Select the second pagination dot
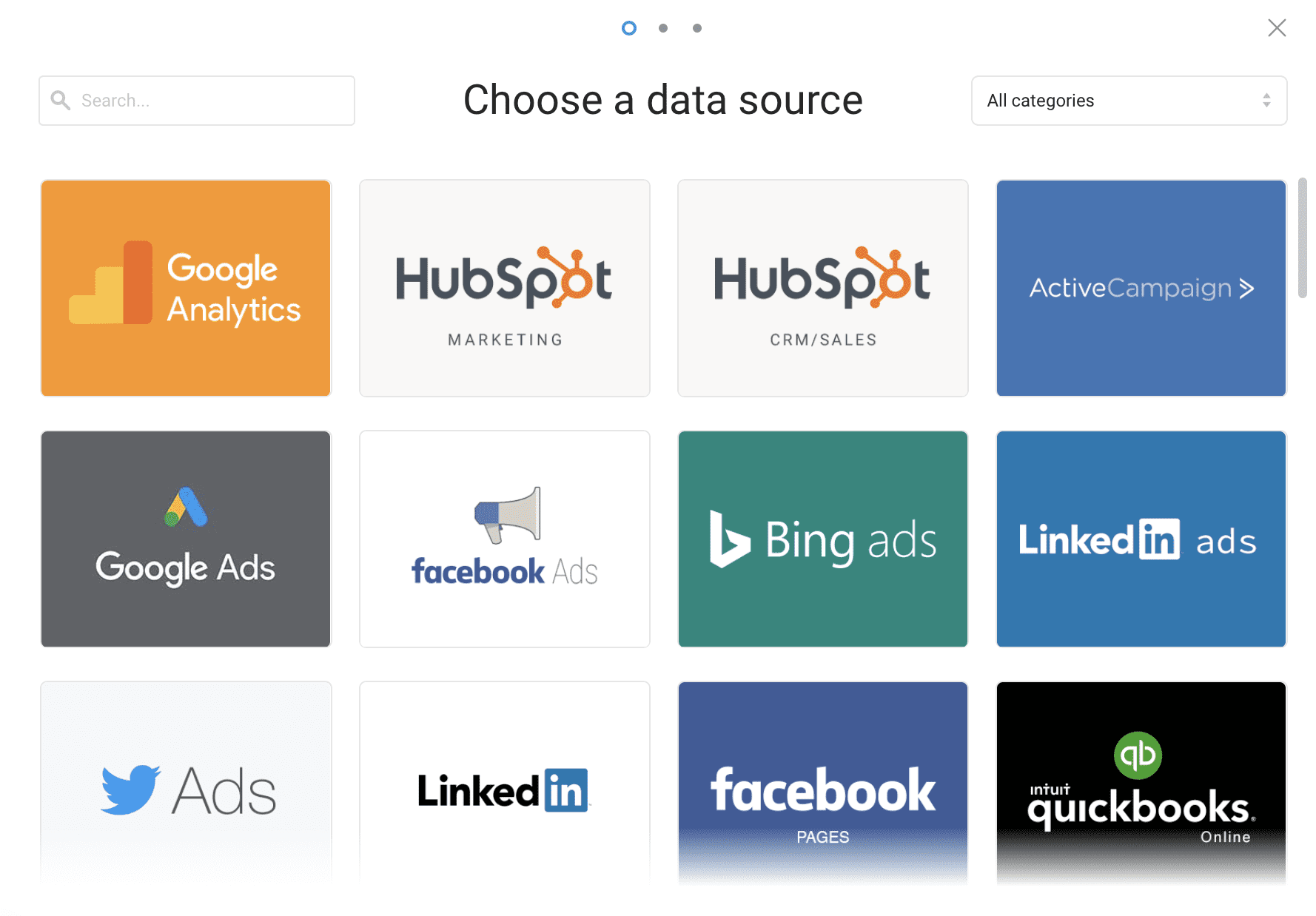Screen dimensions: 1316x916 662,27
